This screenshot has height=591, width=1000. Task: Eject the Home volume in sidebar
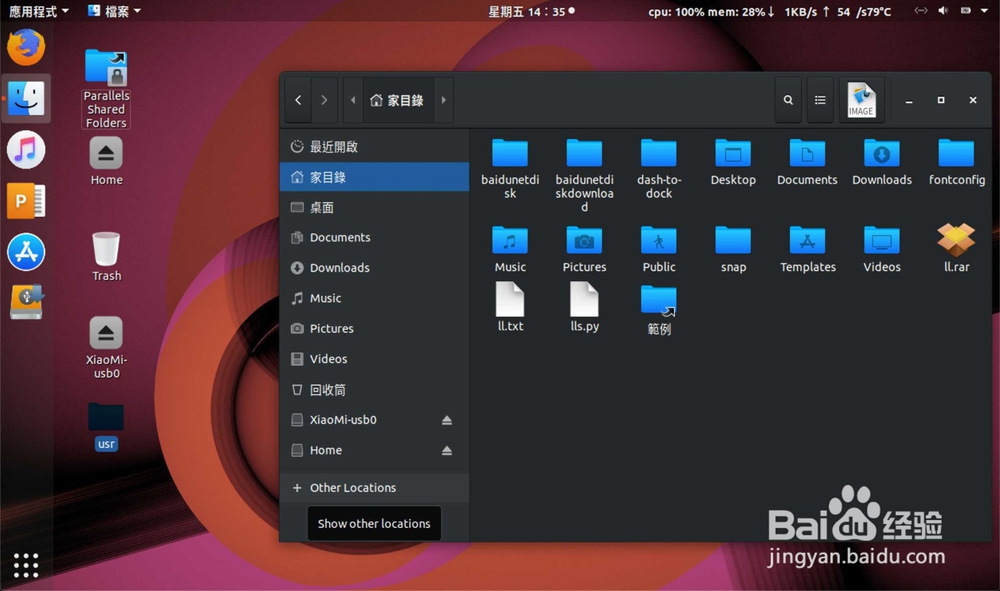[x=446, y=451]
